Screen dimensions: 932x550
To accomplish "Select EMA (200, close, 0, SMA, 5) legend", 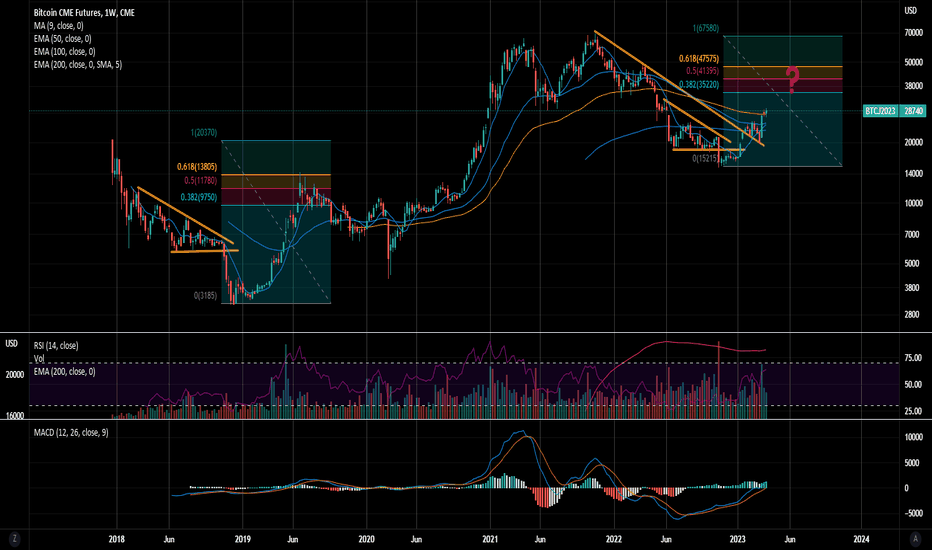I will click(78, 65).
